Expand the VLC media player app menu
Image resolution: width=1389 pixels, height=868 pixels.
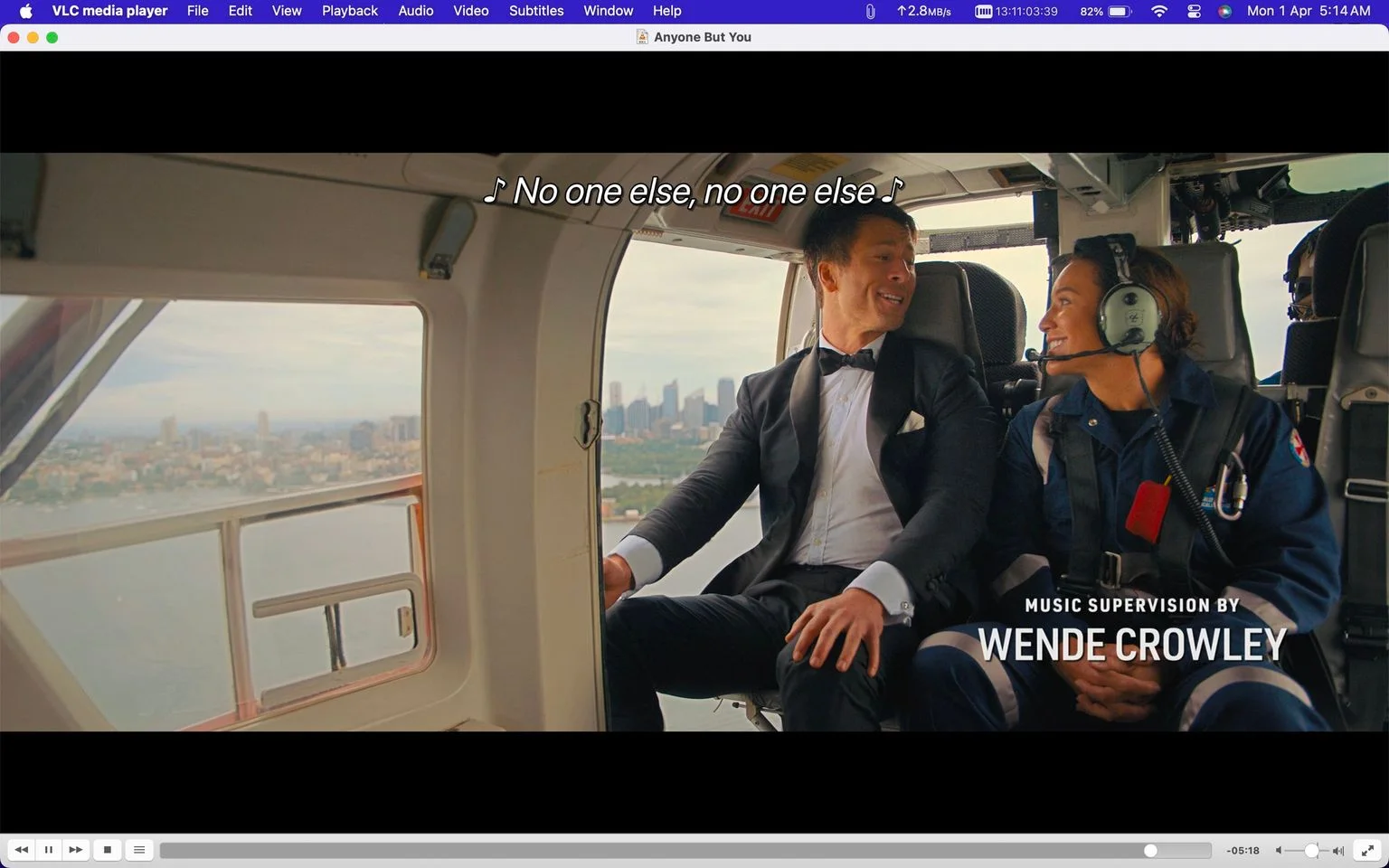[x=109, y=11]
